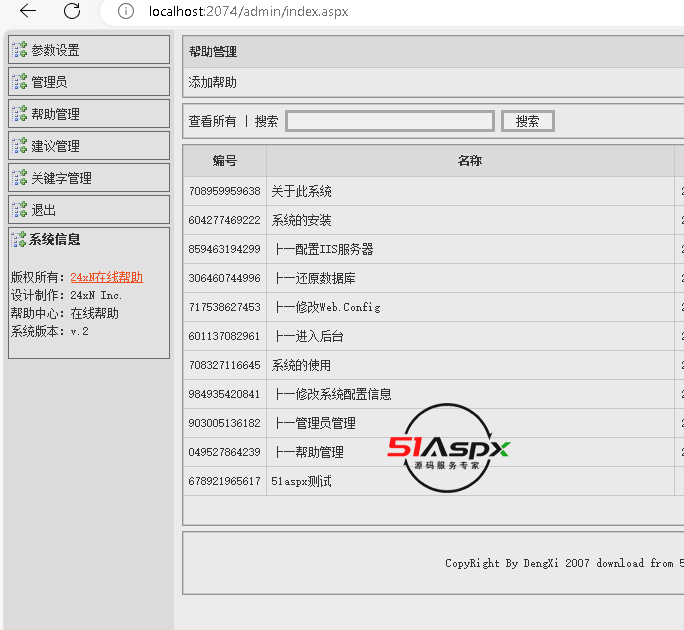The width and height of the screenshot is (684, 630).
Task: Select row ID 601137082961
Action: pos(225,336)
